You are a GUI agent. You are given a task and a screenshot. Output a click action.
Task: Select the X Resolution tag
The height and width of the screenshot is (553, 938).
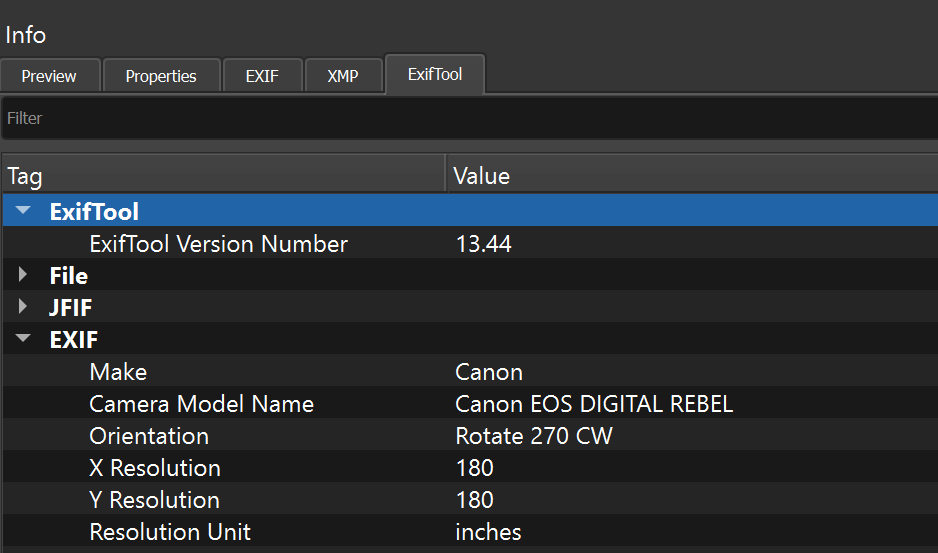point(155,468)
